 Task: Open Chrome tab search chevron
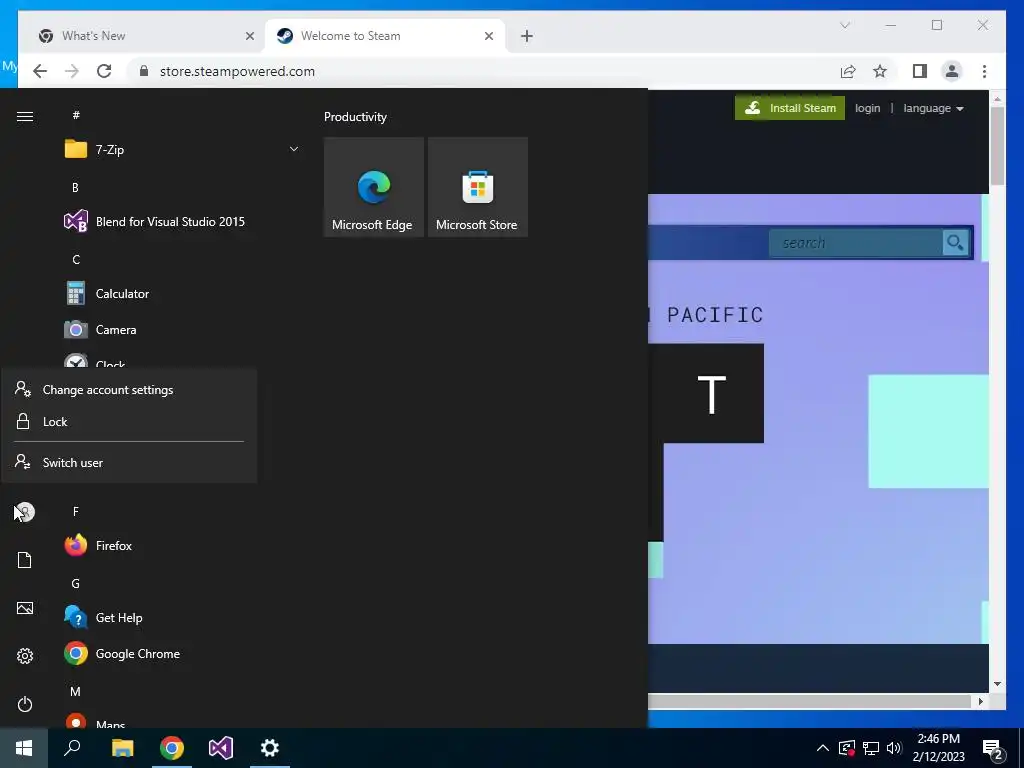point(844,25)
